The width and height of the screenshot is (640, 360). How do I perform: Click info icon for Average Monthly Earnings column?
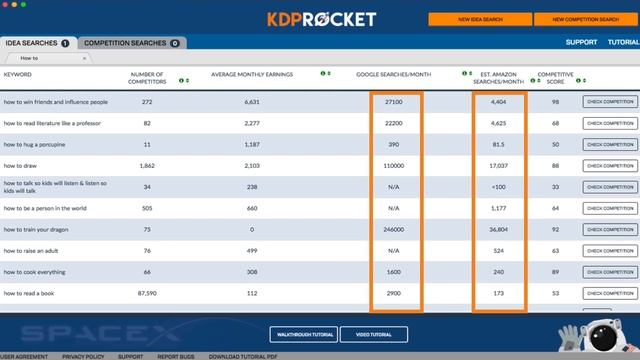pos(323,73)
